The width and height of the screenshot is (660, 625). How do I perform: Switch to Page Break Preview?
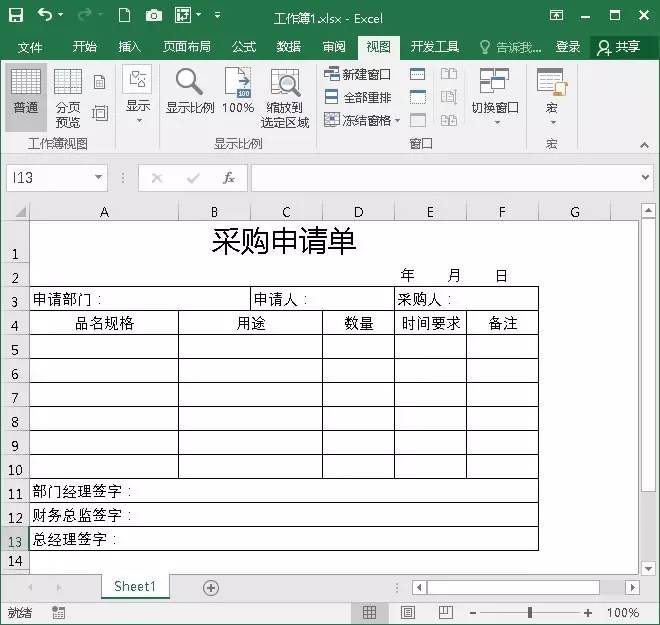point(68,98)
